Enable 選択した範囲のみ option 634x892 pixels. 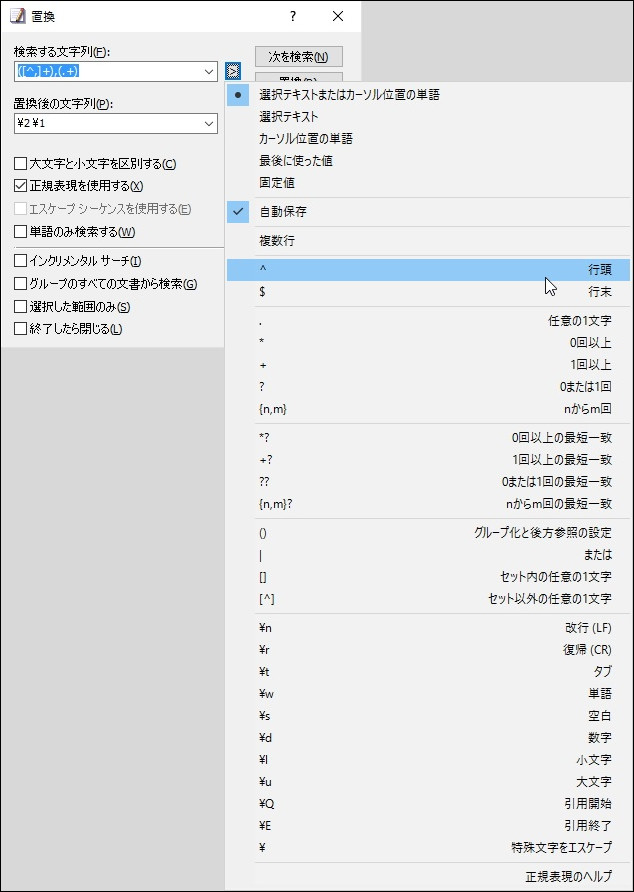(20, 307)
